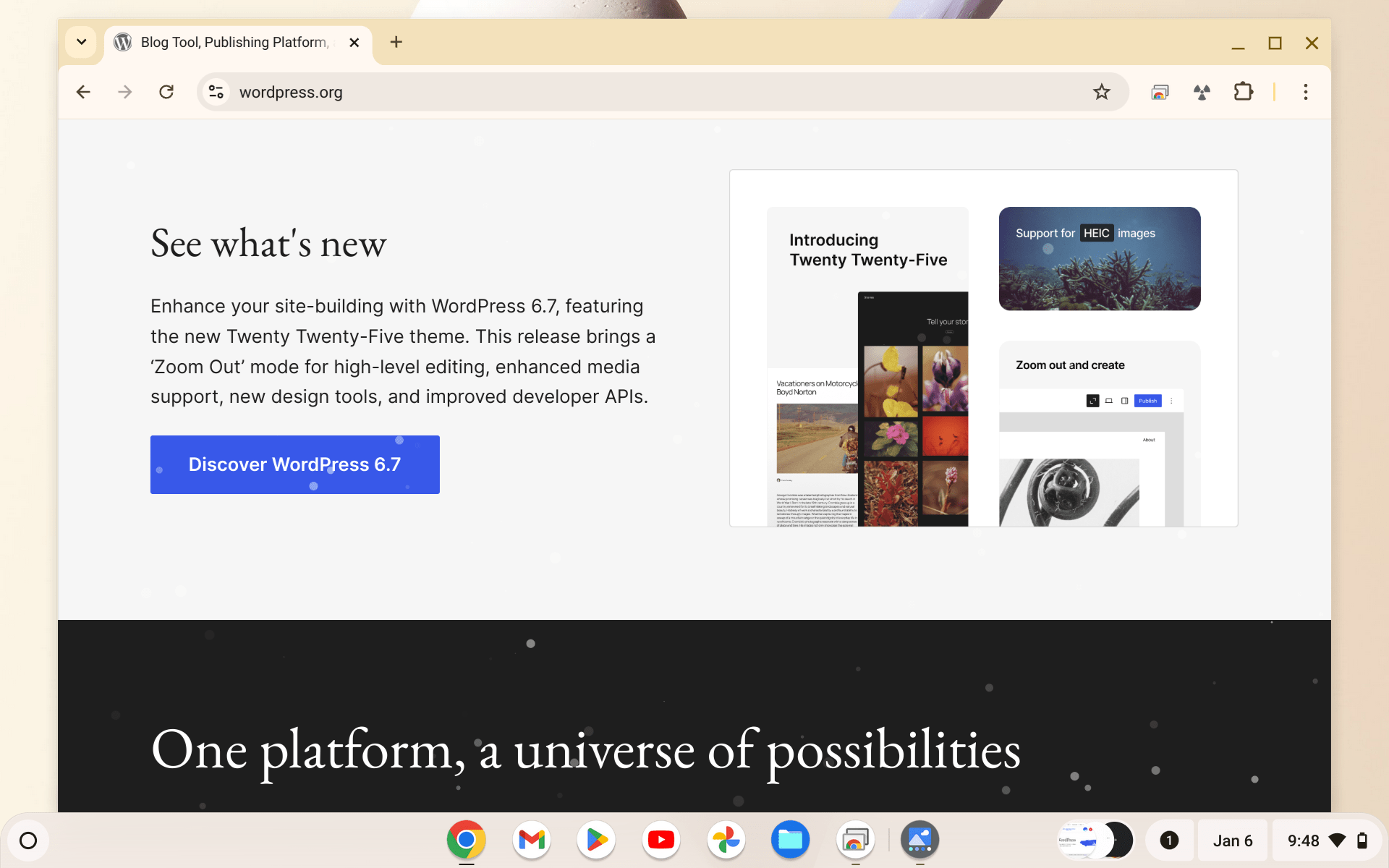
Task: Open Chrome from the shelf
Action: tap(466, 840)
